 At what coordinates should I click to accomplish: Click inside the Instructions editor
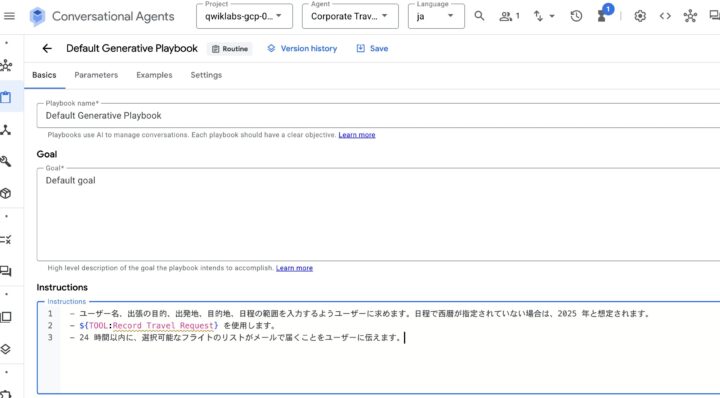(378, 348)
